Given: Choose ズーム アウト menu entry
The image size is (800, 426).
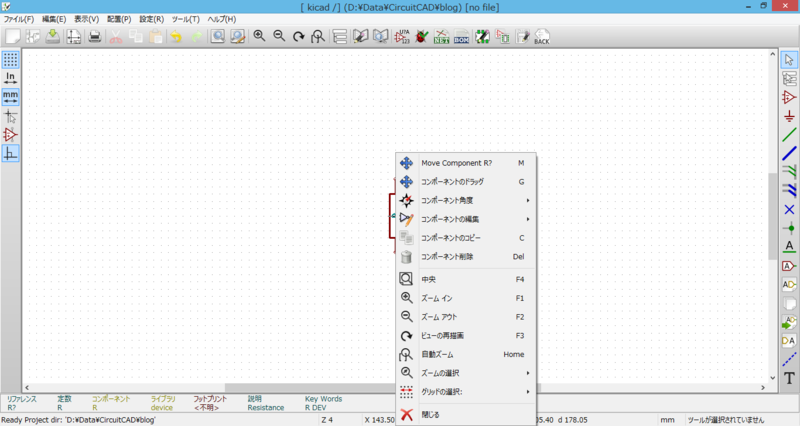Looking at the screenshot, I should click(466, 317).
